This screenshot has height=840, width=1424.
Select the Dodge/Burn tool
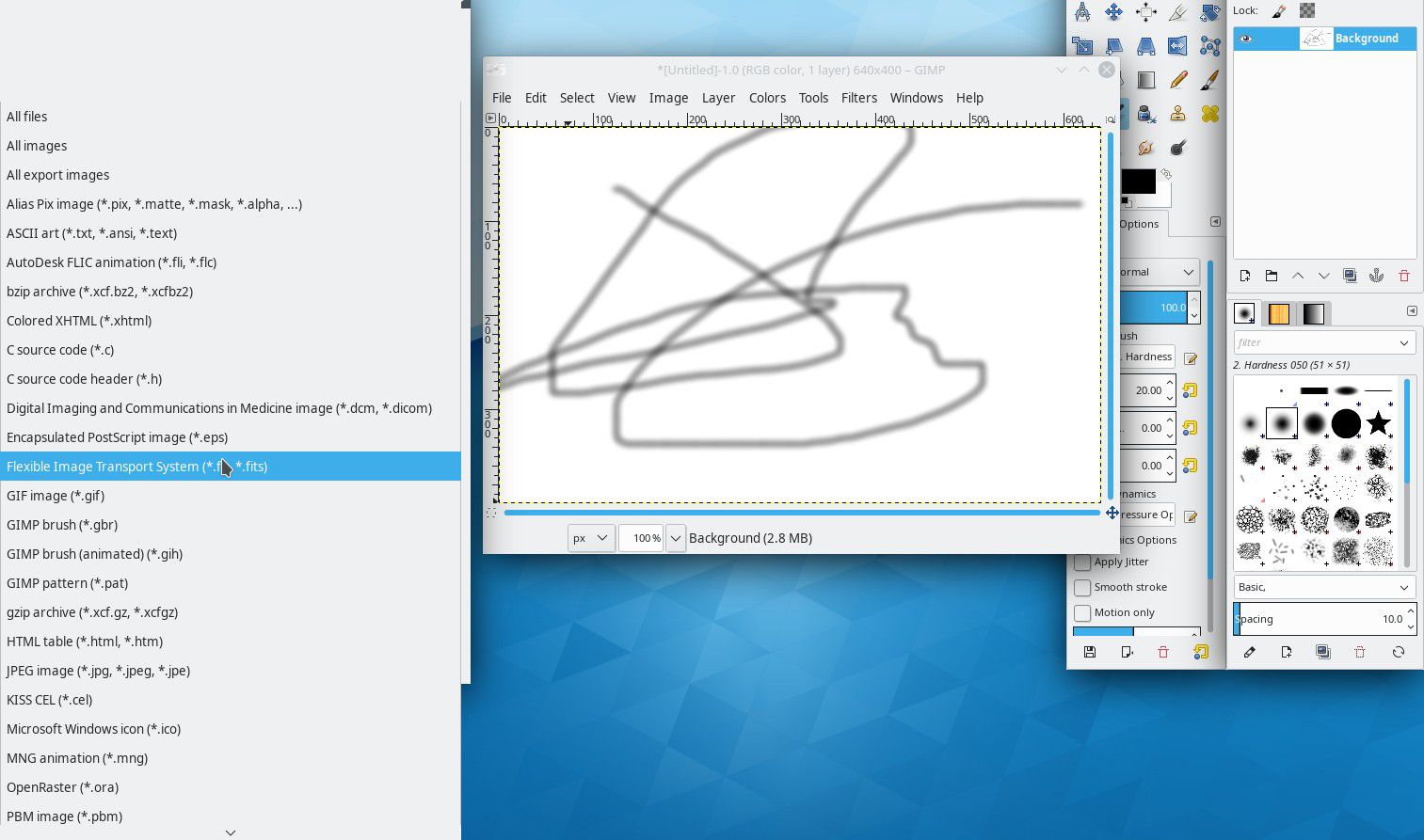pos(1177,148)
